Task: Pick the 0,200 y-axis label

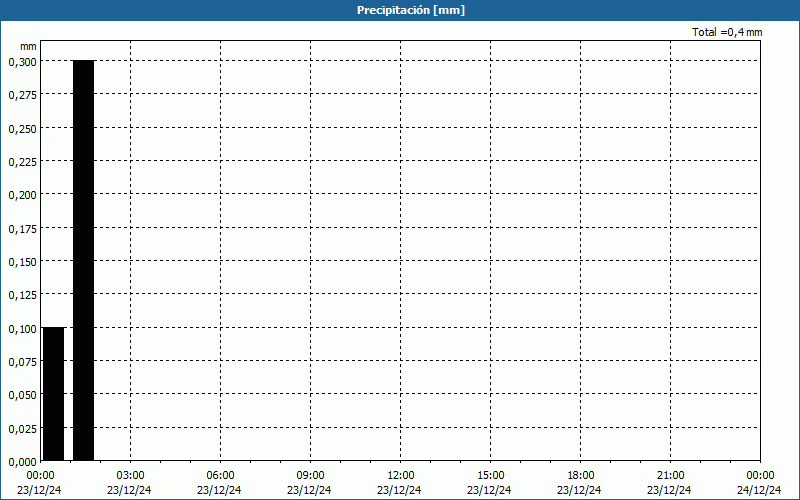Action: pos(22,195)
